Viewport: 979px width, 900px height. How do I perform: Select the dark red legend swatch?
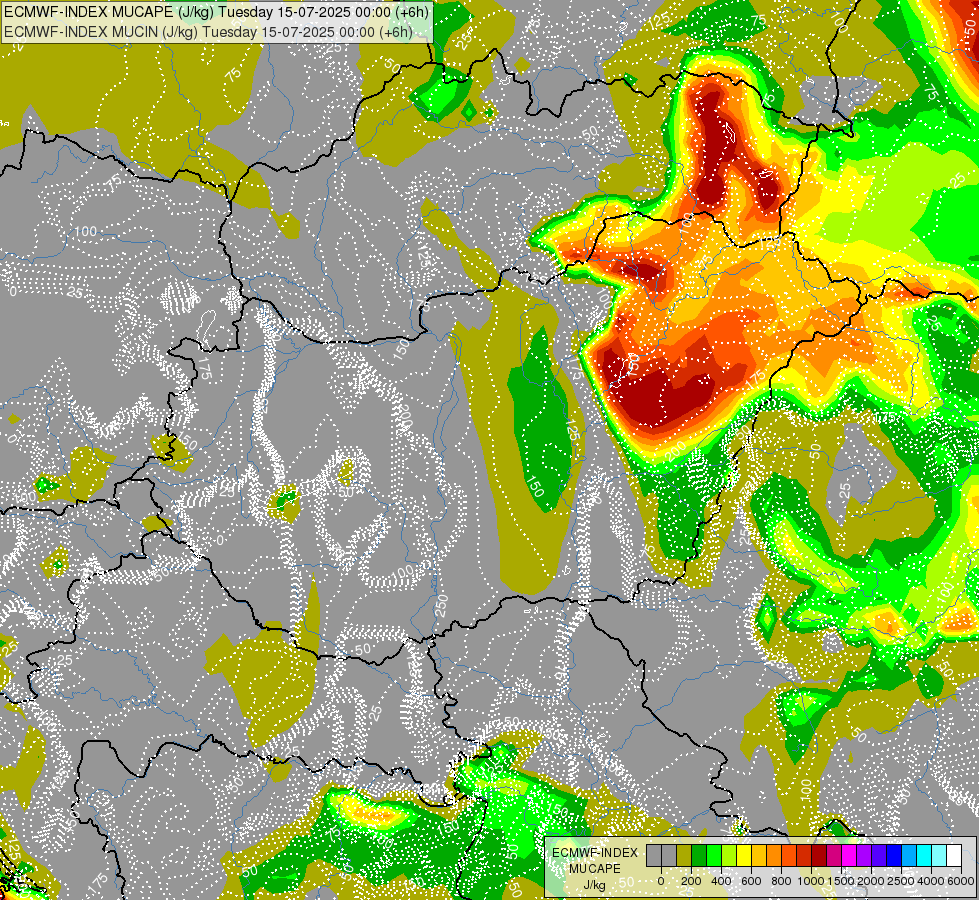point(819,856)
